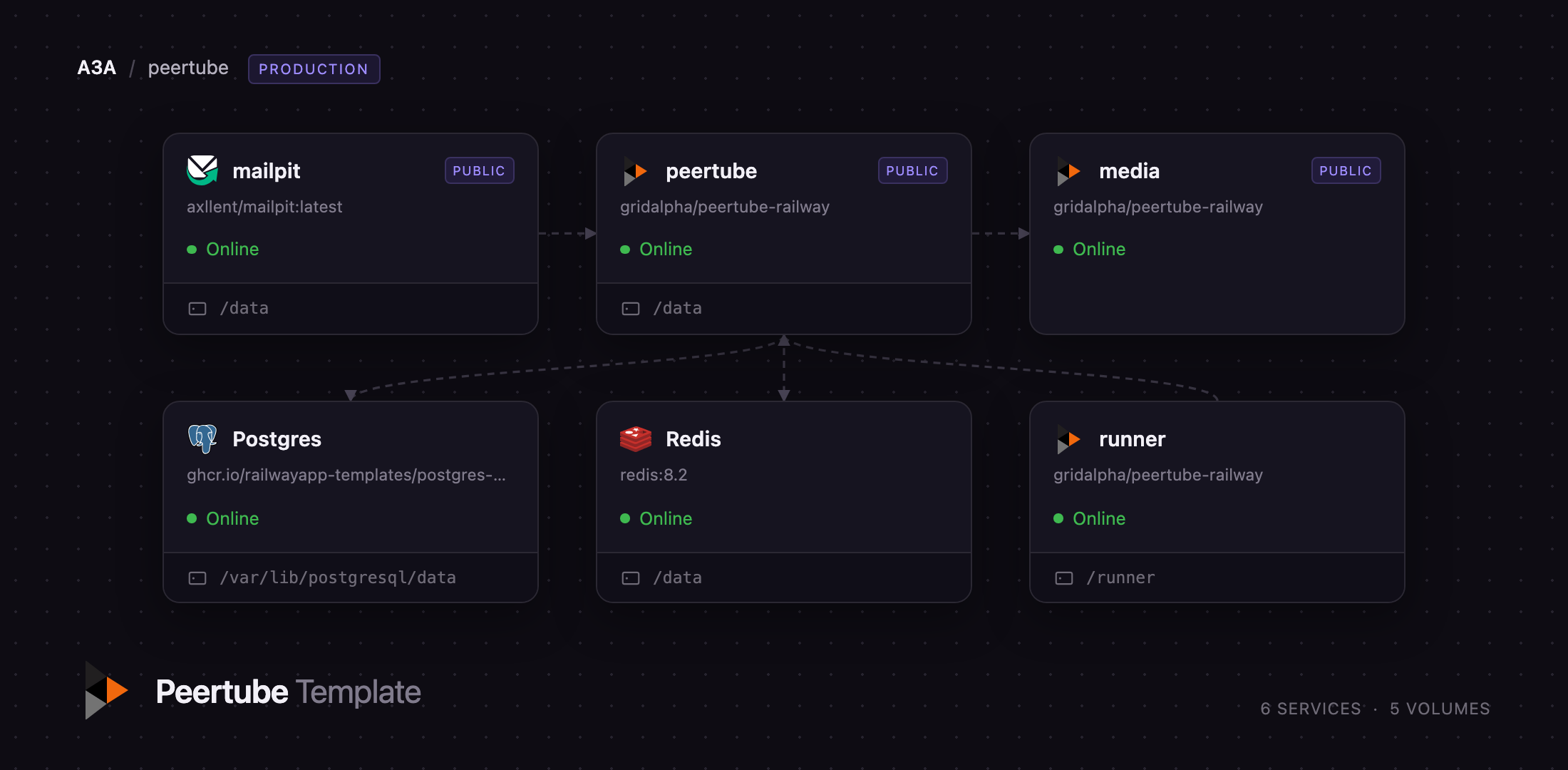Image resolution: width=1568 pixels, height=770 pixels.
Task: Select the Postgres service title
Action: (x=277, y=439)
